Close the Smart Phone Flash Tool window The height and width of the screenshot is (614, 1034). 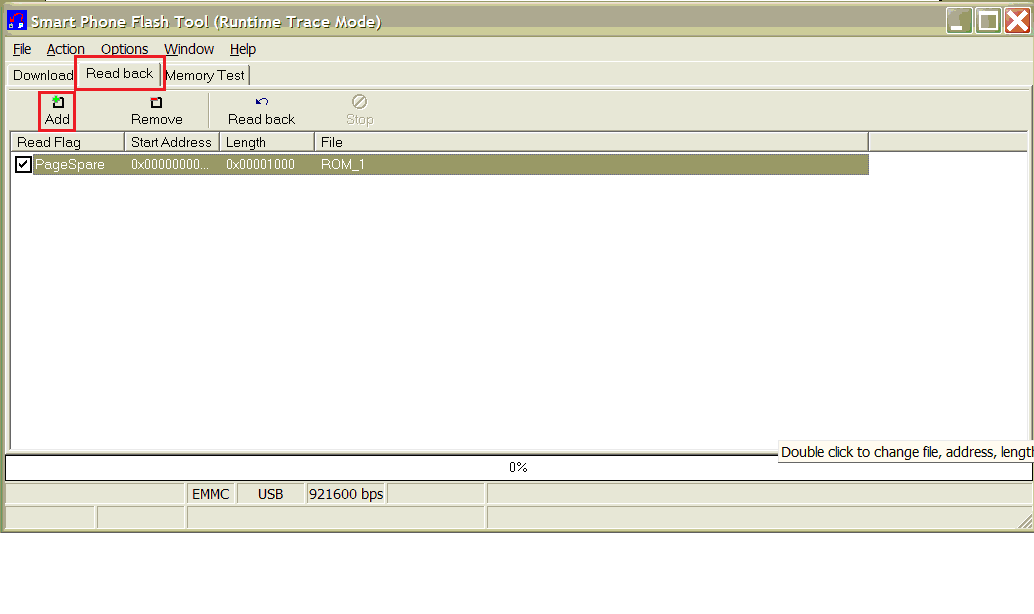point(1018,21)
